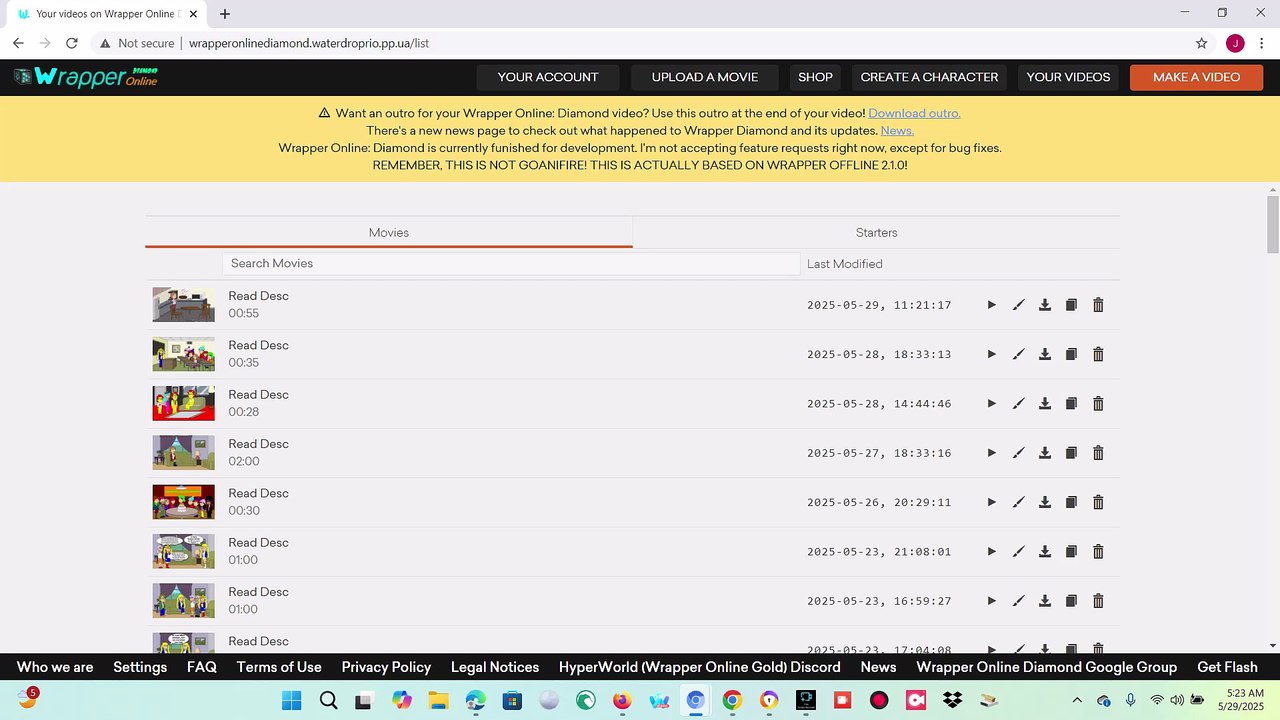The height and width of the screenshot is (720, 1280).
Task: Open thumbnail of the 00:35 video
Action: 184,354
